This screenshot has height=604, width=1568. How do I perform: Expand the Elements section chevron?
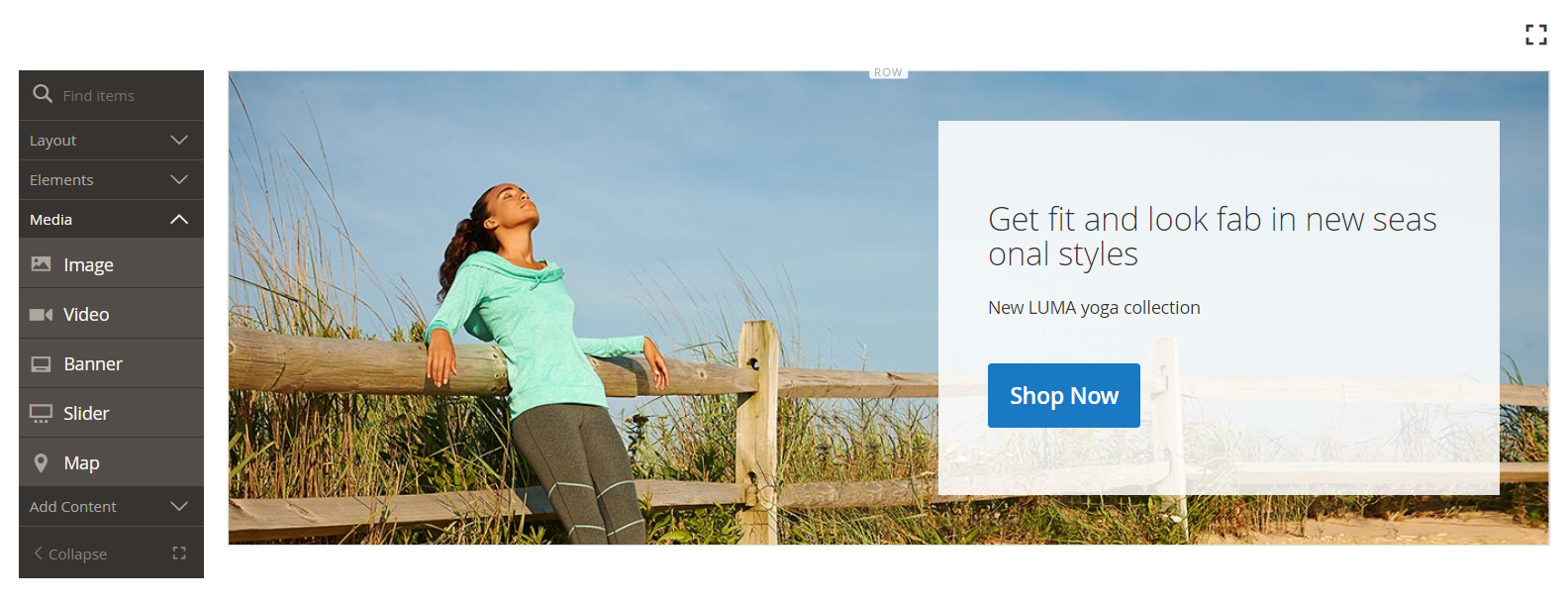(x=179, y=179)
